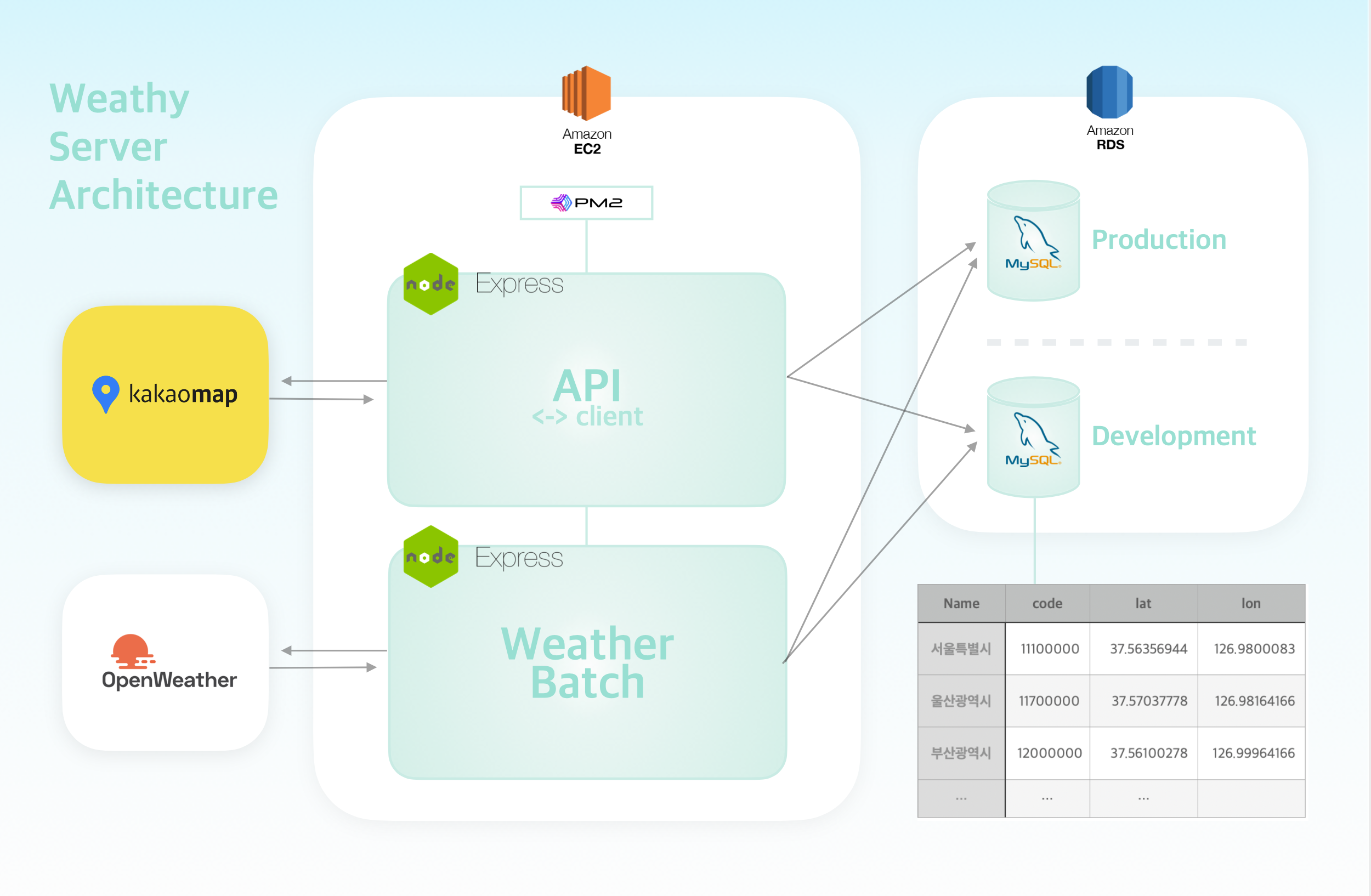Click the PM2 logo box

[586, 203]
